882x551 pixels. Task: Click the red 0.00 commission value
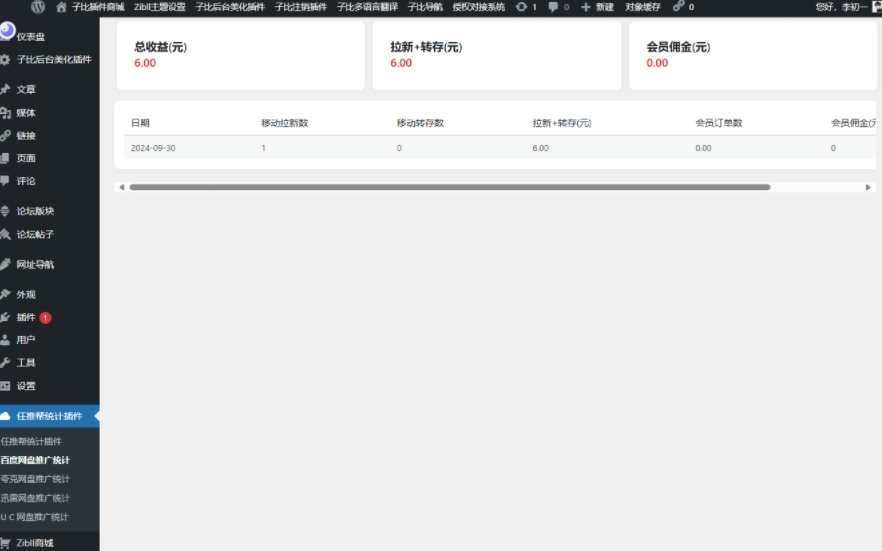click(x=657, y=63)
